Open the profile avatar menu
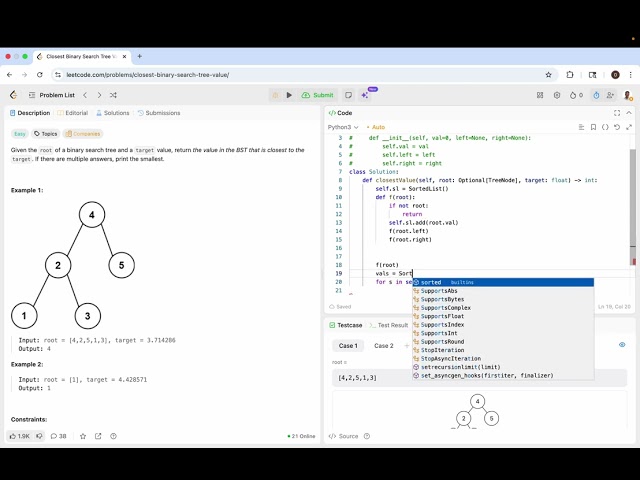The height and width of the screenshot is (480, 640). 628,96
